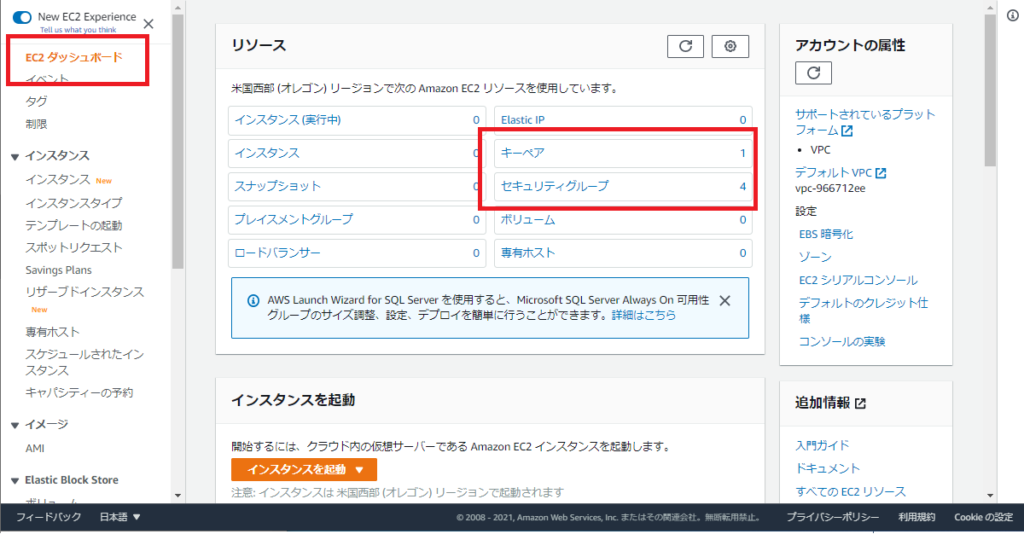Open デフォルト VPC link

[x=833, y=173]
